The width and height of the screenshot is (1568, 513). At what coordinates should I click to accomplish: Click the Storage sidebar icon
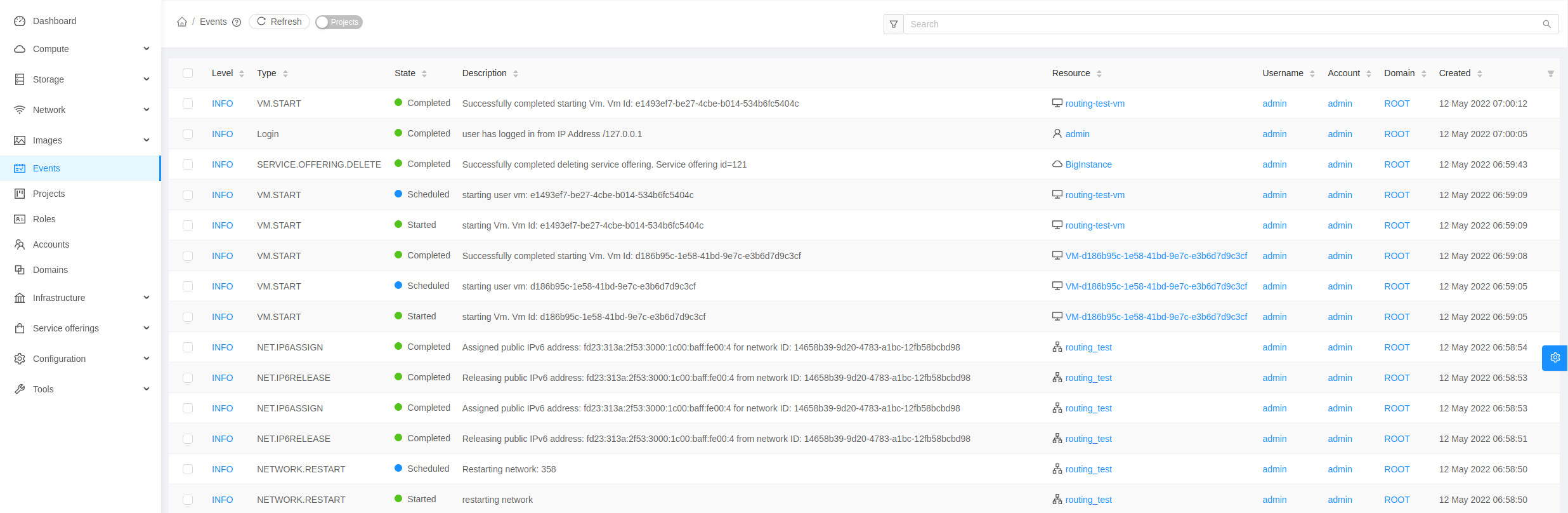point(20,79)
